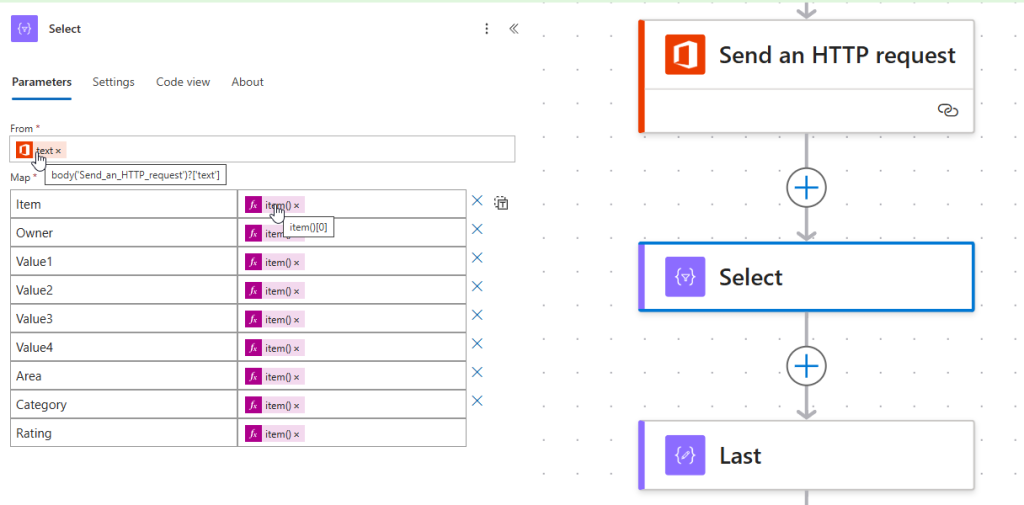Open the more options vertical ellipsis menu
The image size is (1024, 505).
[x=487, y=29]
